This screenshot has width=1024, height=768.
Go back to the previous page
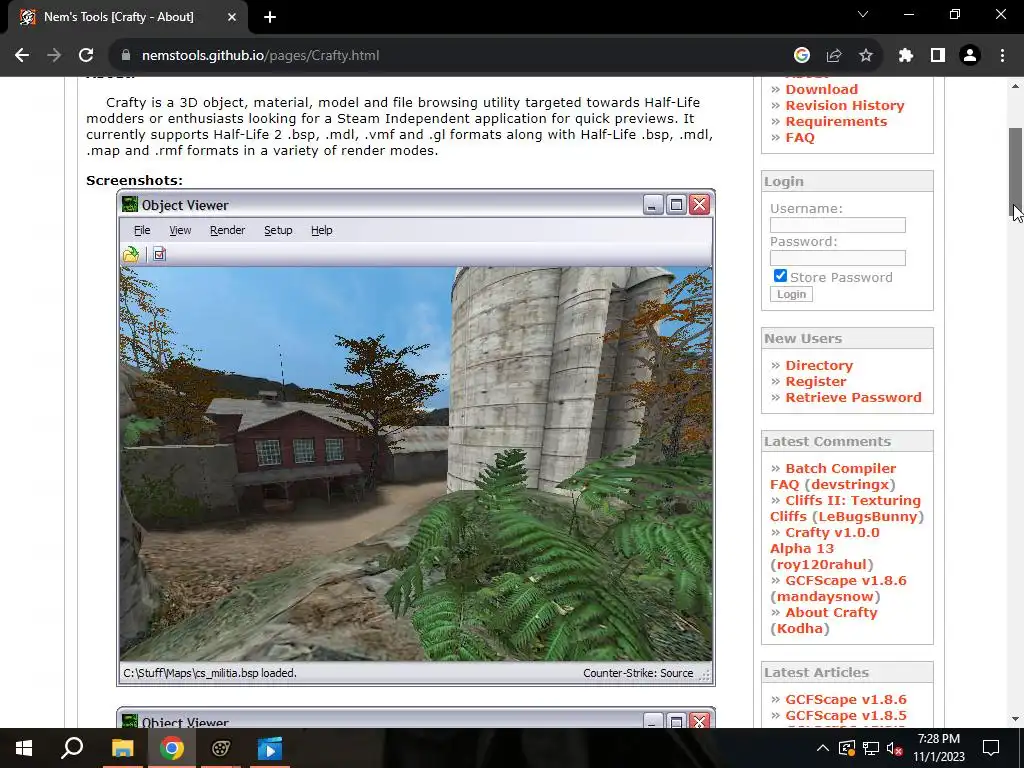22,56
